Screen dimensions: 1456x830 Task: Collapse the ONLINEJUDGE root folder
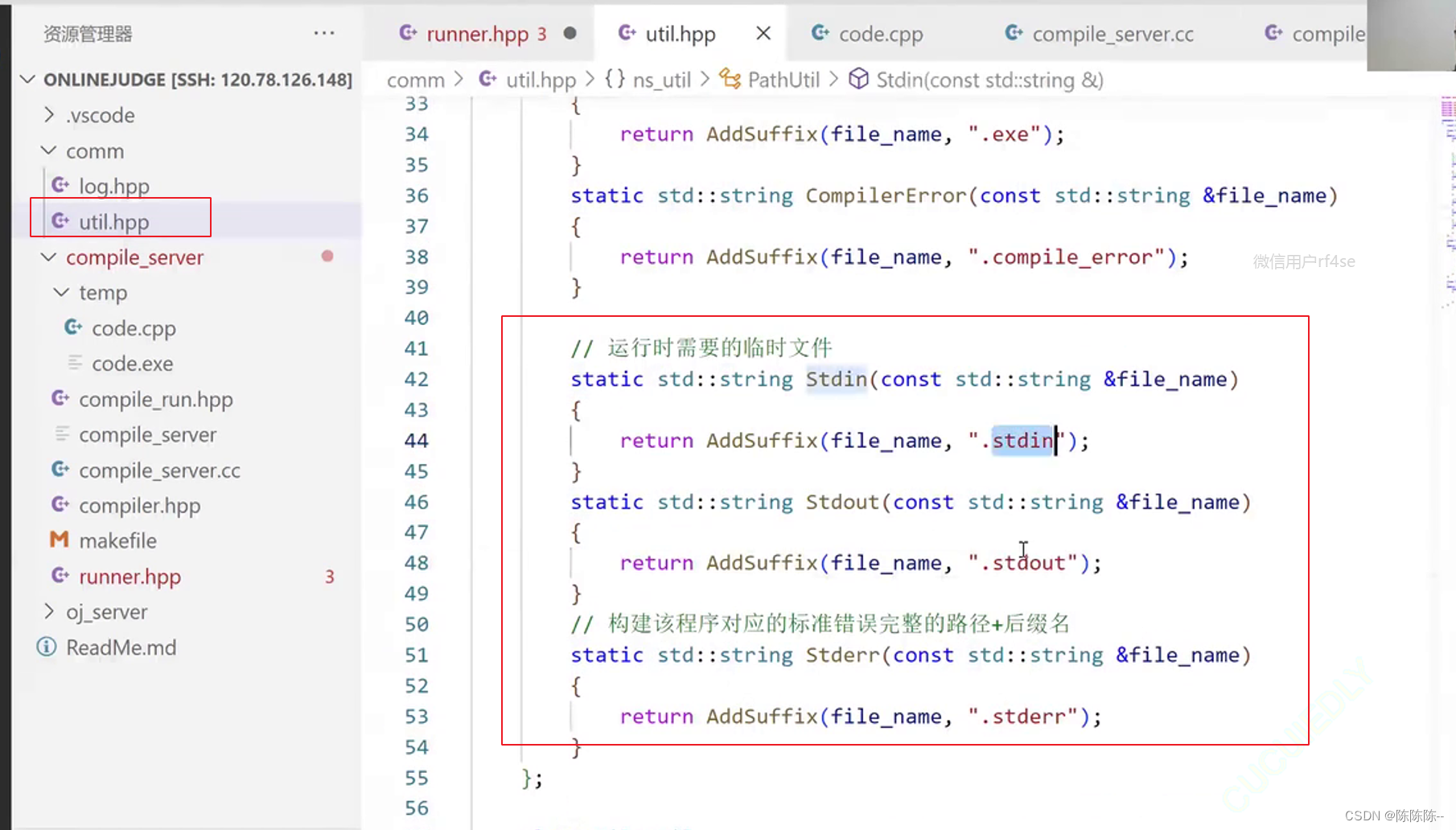tap(28, 80)
